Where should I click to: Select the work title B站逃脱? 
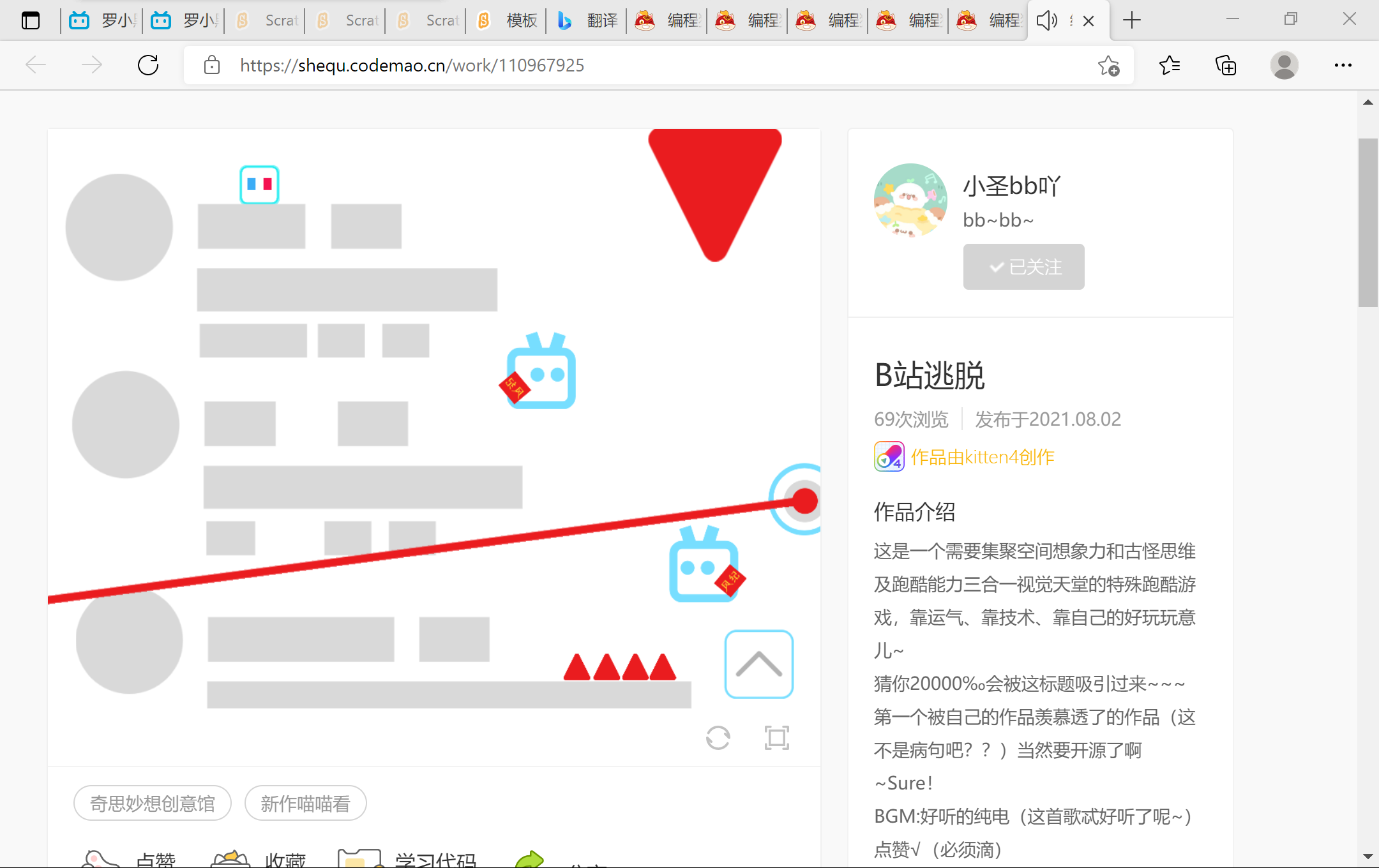tap(930, 375)
